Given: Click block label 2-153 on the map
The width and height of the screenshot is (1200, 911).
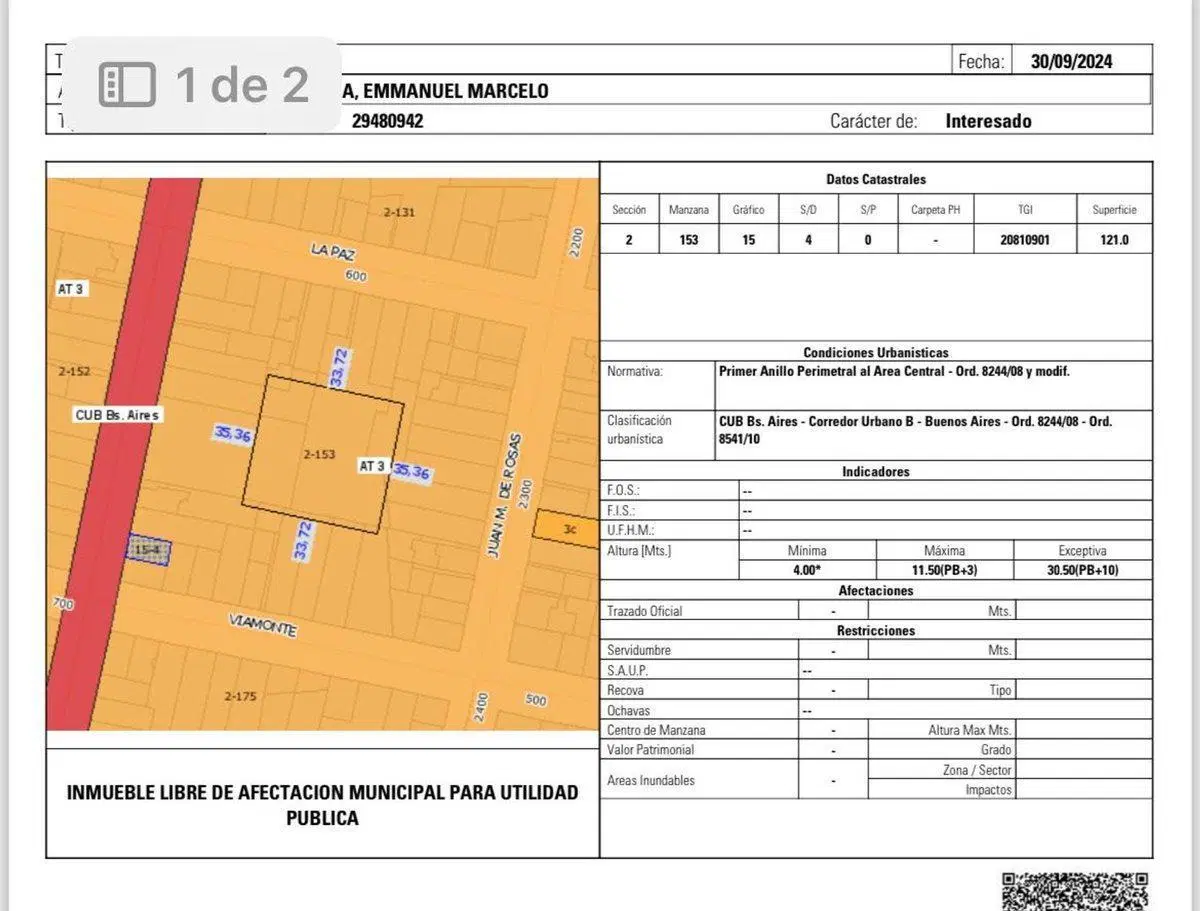Looking at the screenshot, I should pyautogui.click(x=319, y=454).
